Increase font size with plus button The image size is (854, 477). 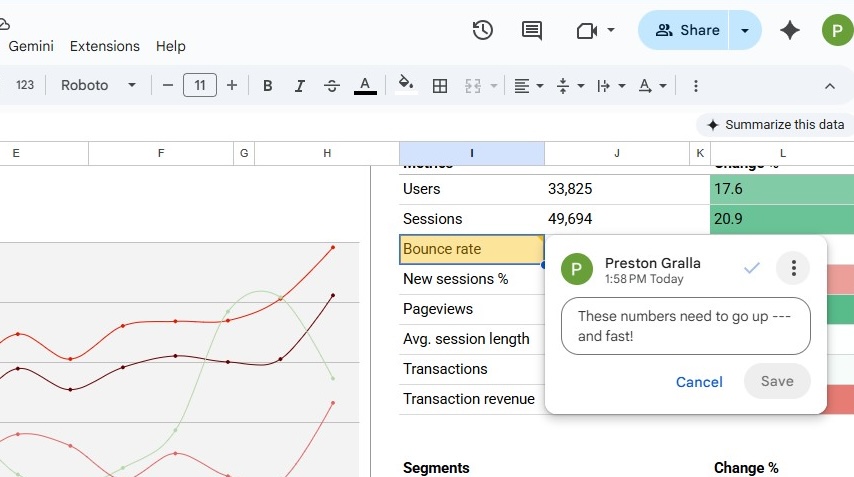click(x=232, y=85)
